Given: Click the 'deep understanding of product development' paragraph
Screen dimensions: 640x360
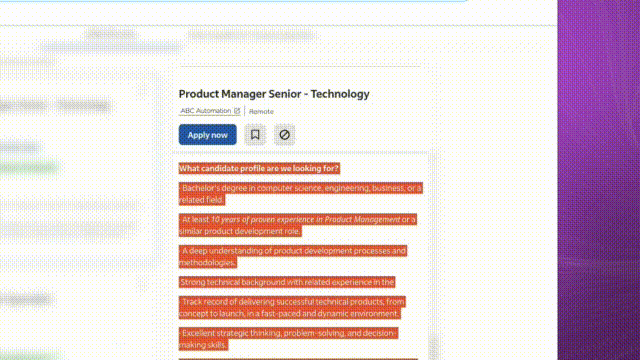Looking at the screenshot, I should click(293, 257).
